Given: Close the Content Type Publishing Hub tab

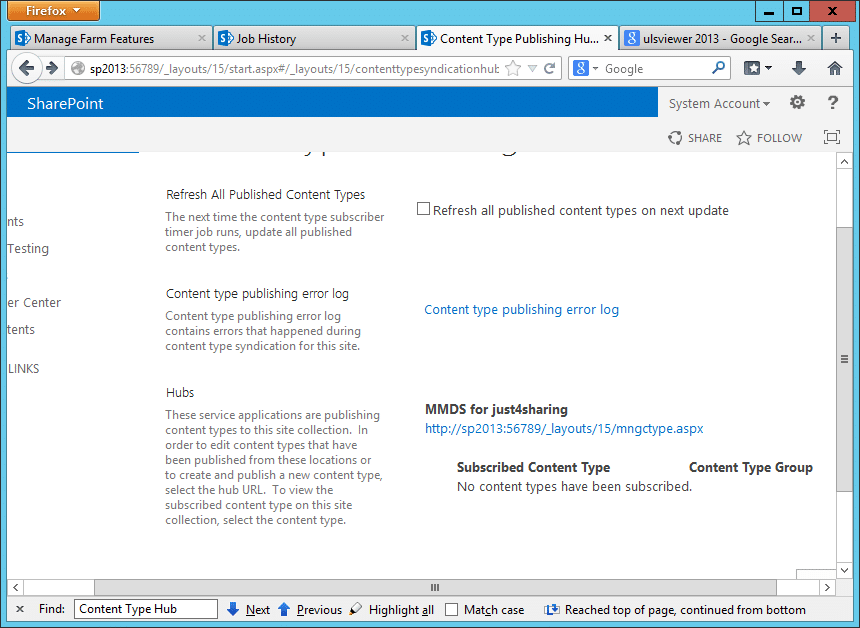Looking at the screenshot, I should point(608,38).
